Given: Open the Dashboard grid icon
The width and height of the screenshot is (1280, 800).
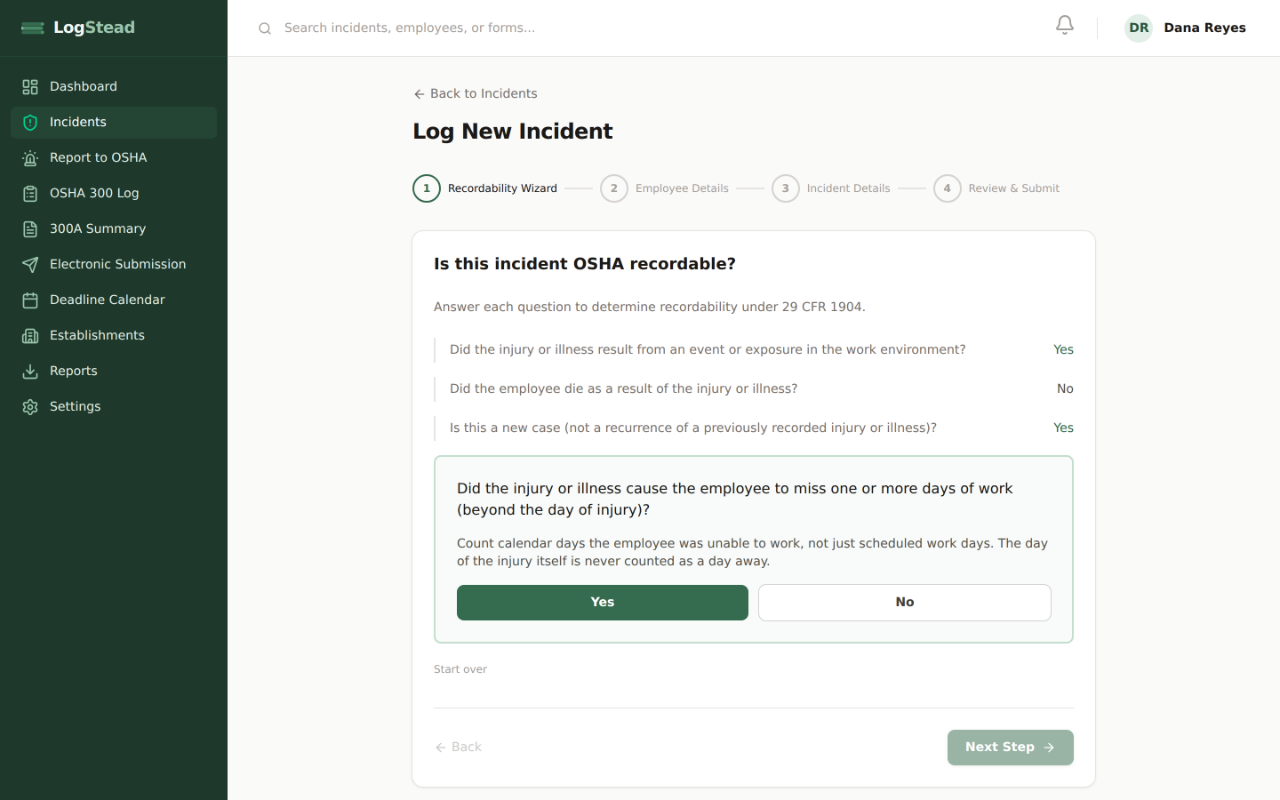Looking at the screenshot, I should (x=30, y=87).
